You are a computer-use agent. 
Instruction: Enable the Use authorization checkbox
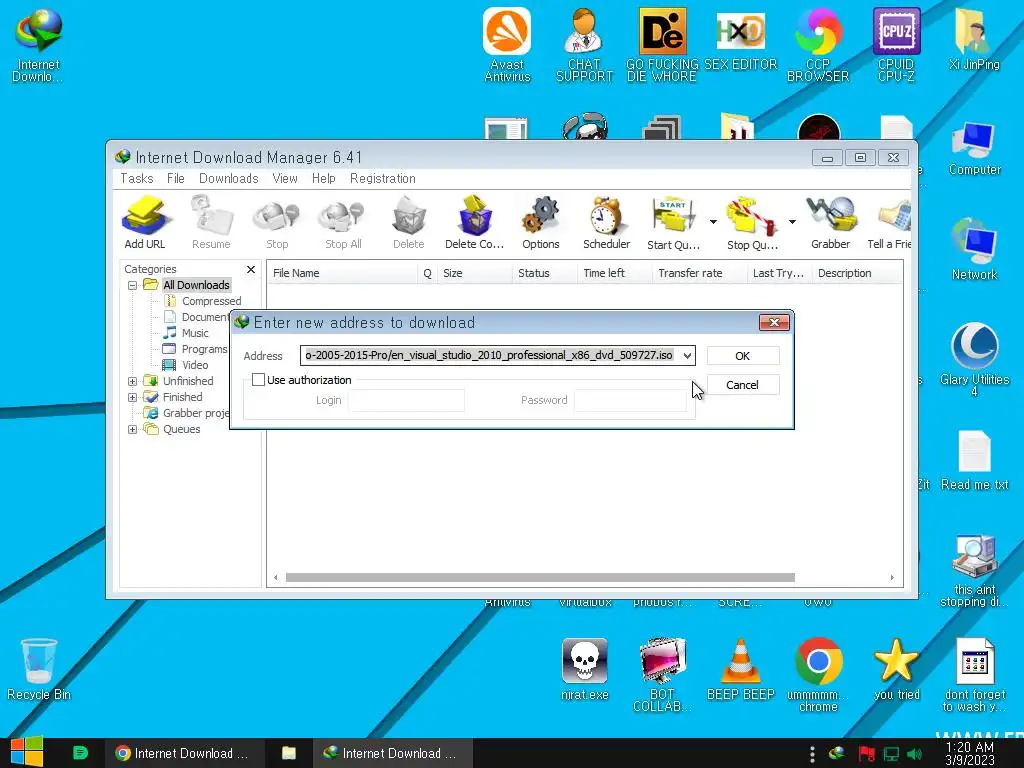259,379
